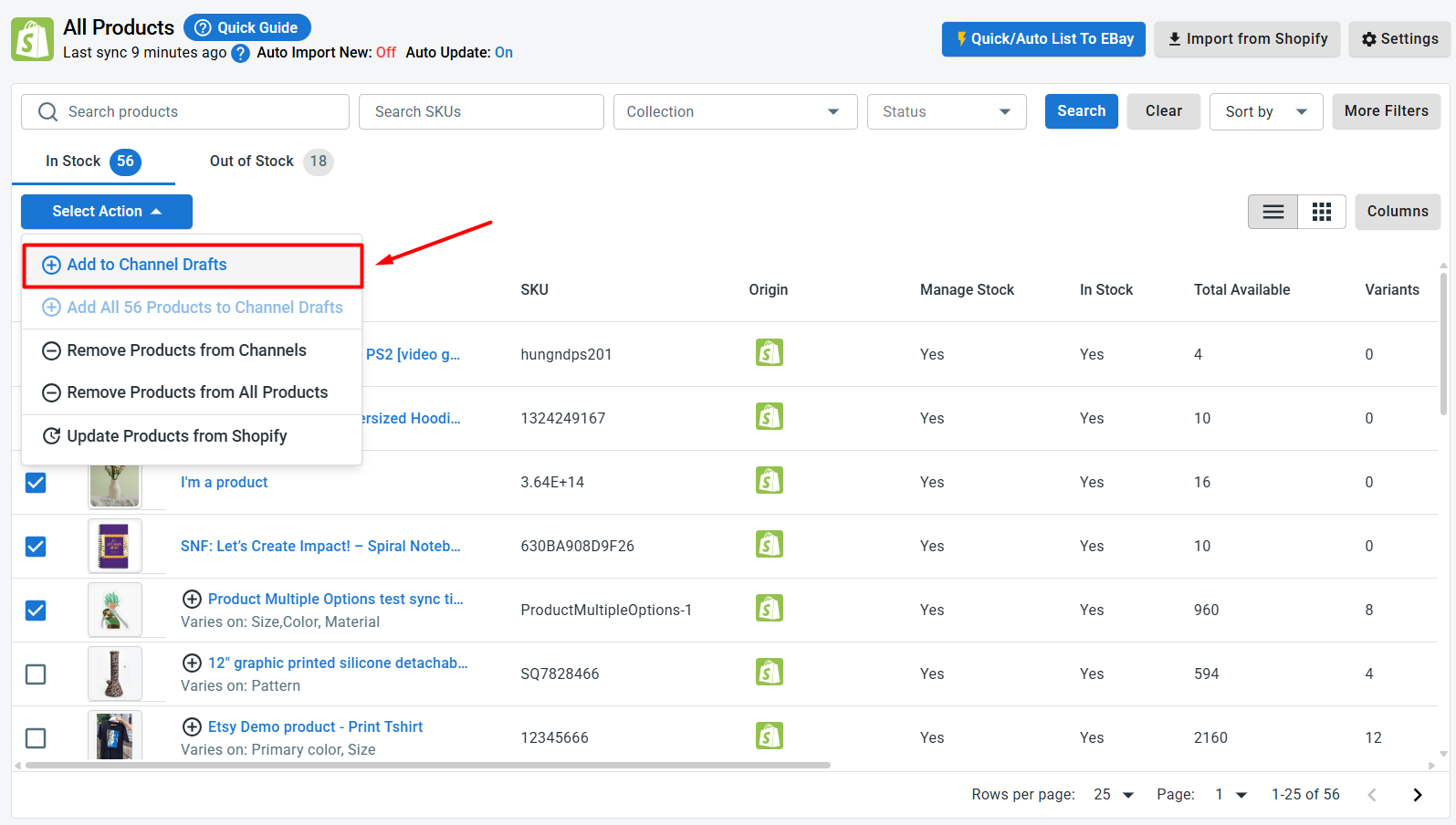Click the Shopify logo beside All Products
Screen dimensions: 1456x825
[x=32, y=39]
